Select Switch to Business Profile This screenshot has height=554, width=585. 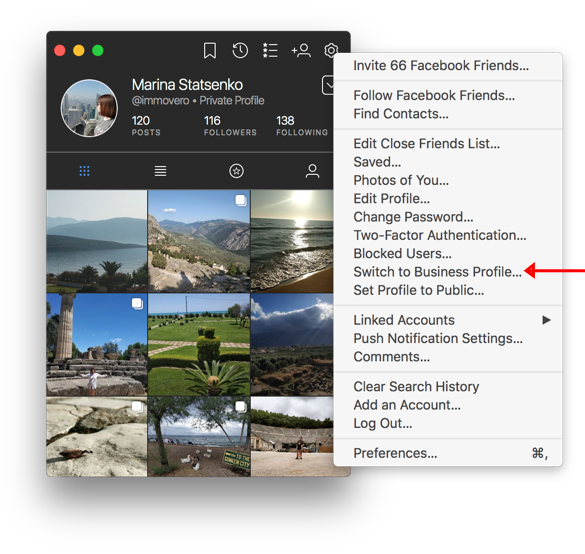[437, 272]
